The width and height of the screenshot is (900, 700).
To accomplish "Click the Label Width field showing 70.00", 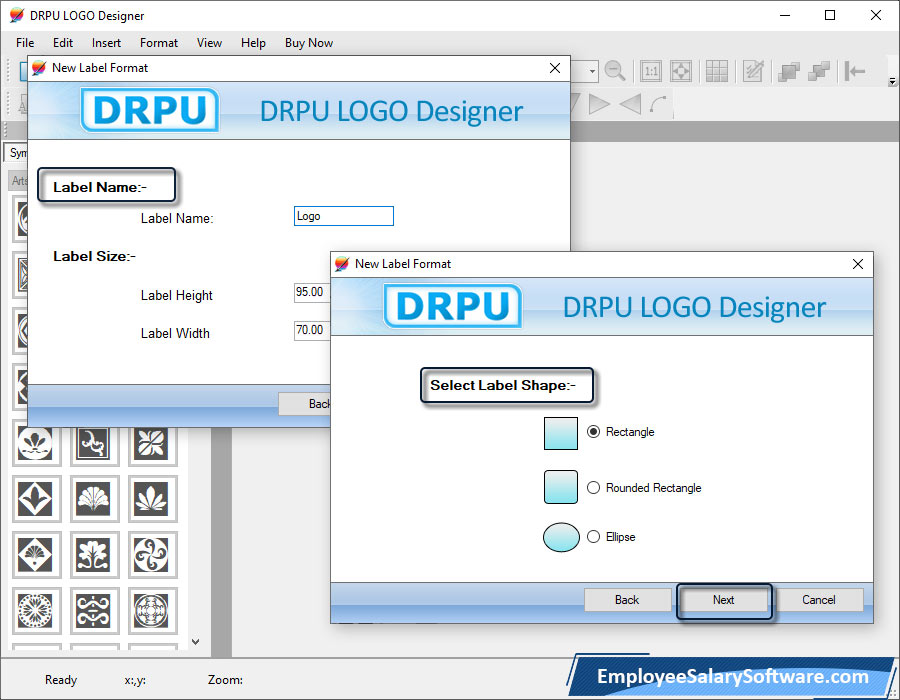I will (312, 330).
